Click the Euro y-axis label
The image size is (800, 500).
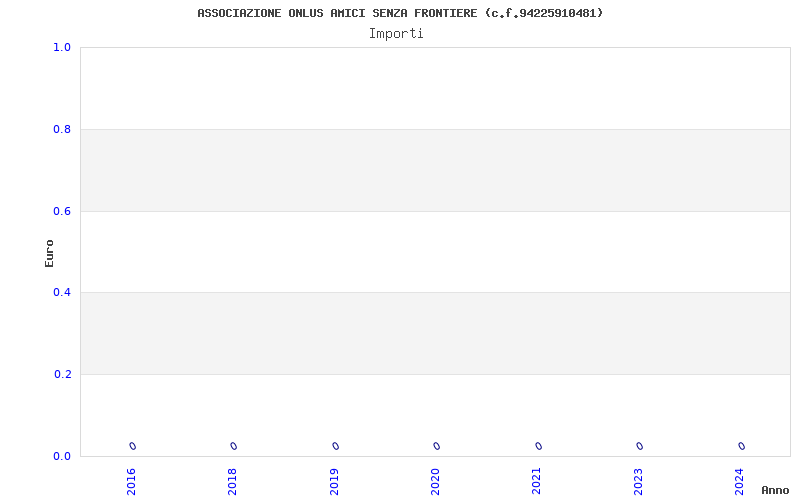click(49, 253)
